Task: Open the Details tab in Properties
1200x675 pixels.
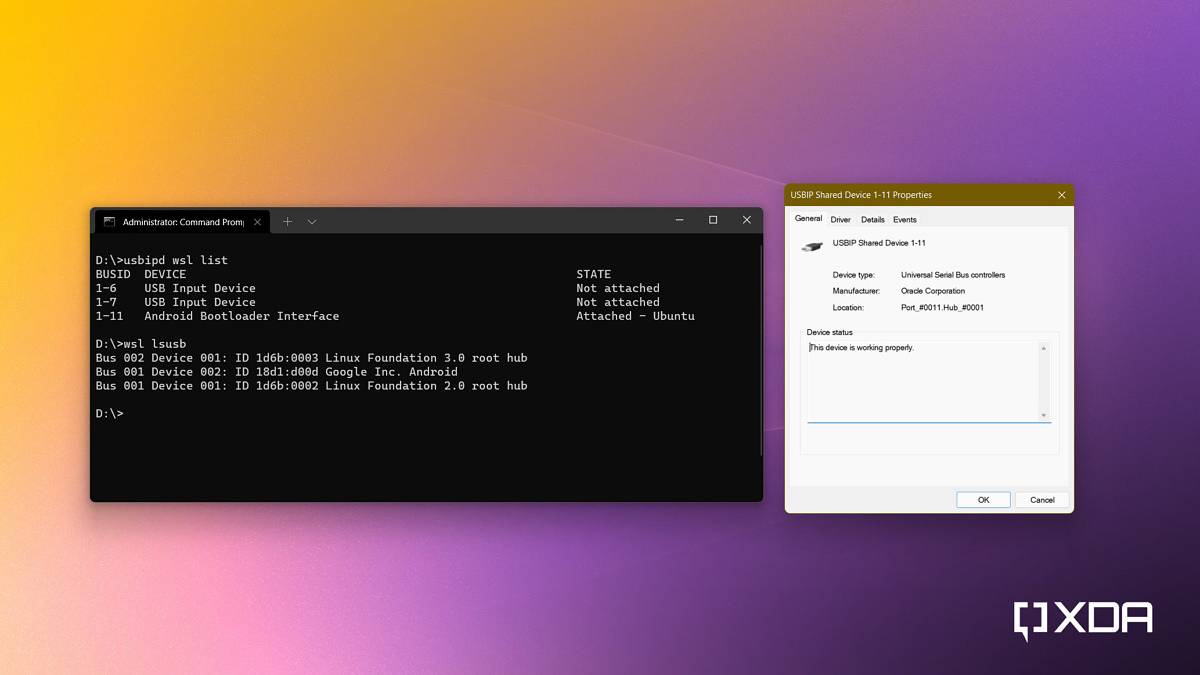Action: click(x=873, y=220)
